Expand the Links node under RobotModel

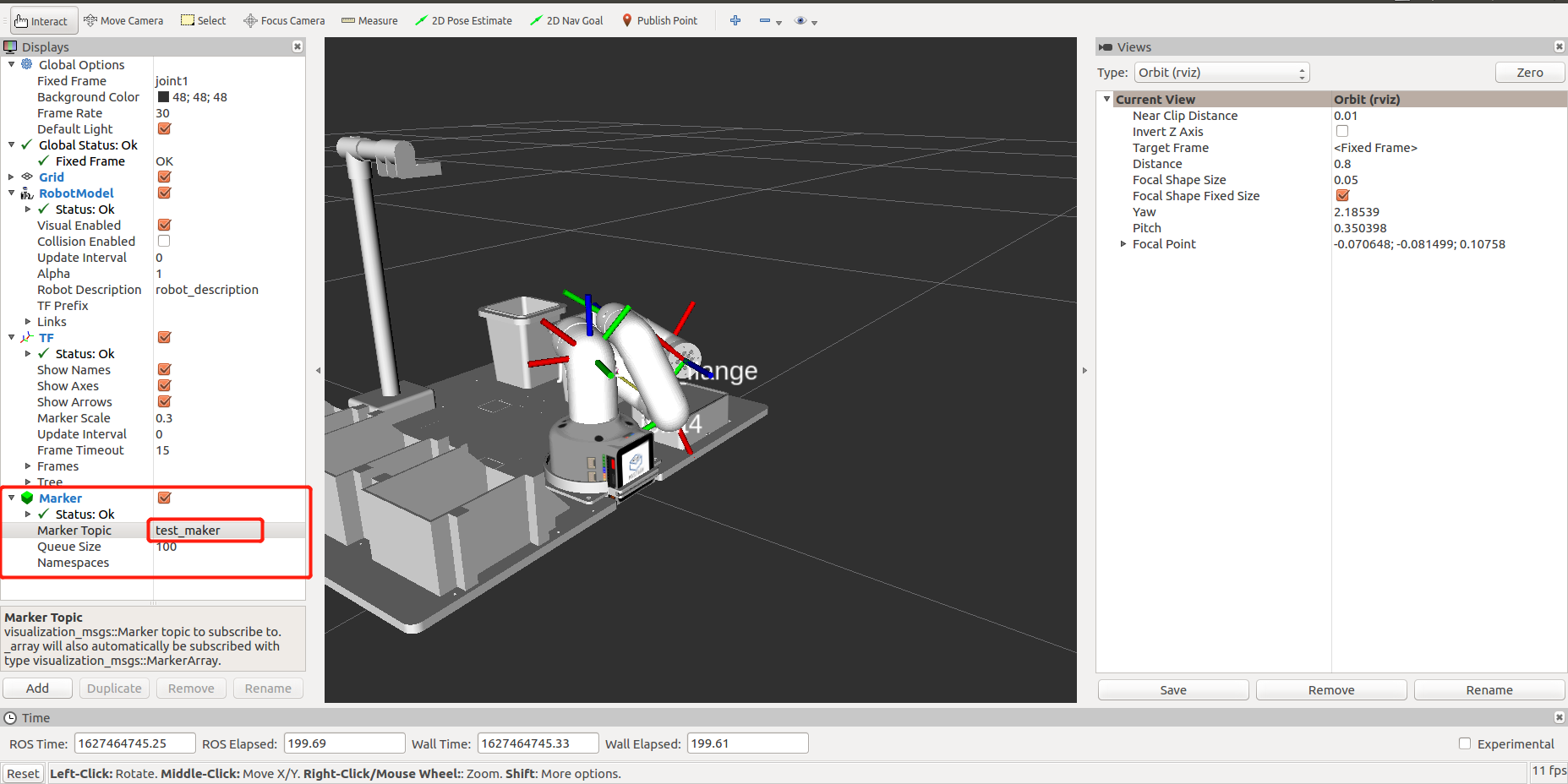tap(28, 321)
